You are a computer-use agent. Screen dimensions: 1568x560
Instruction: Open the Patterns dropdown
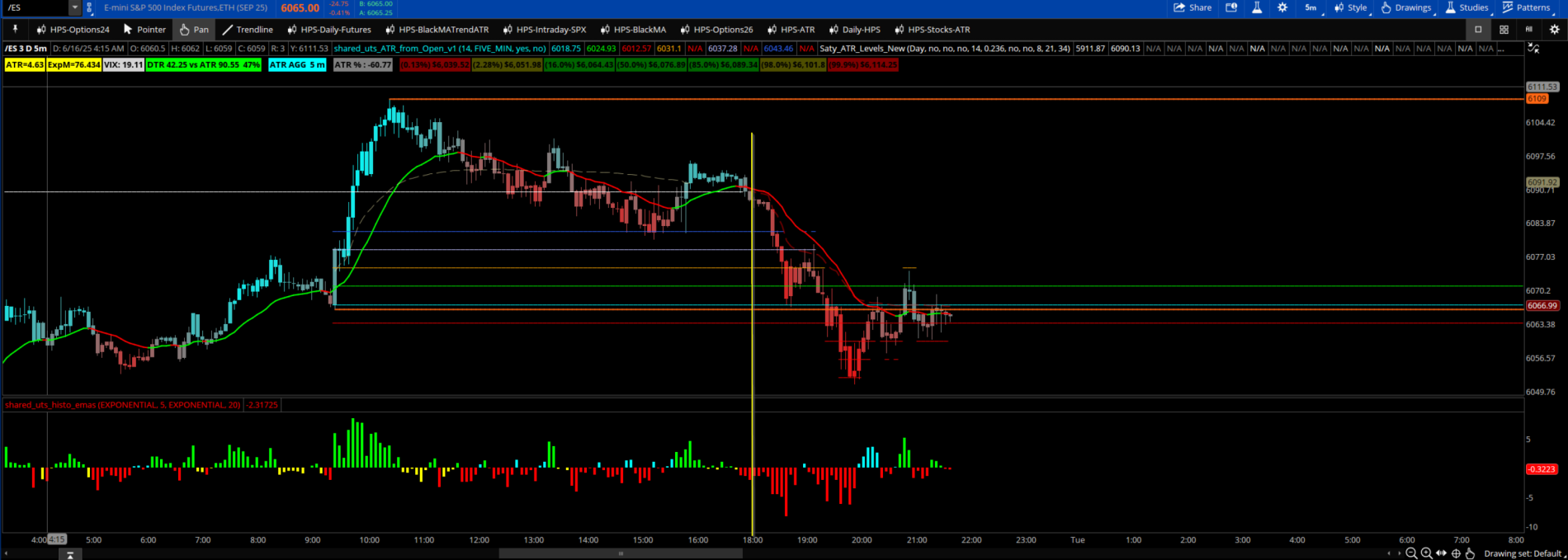(x=1527, y=7)
